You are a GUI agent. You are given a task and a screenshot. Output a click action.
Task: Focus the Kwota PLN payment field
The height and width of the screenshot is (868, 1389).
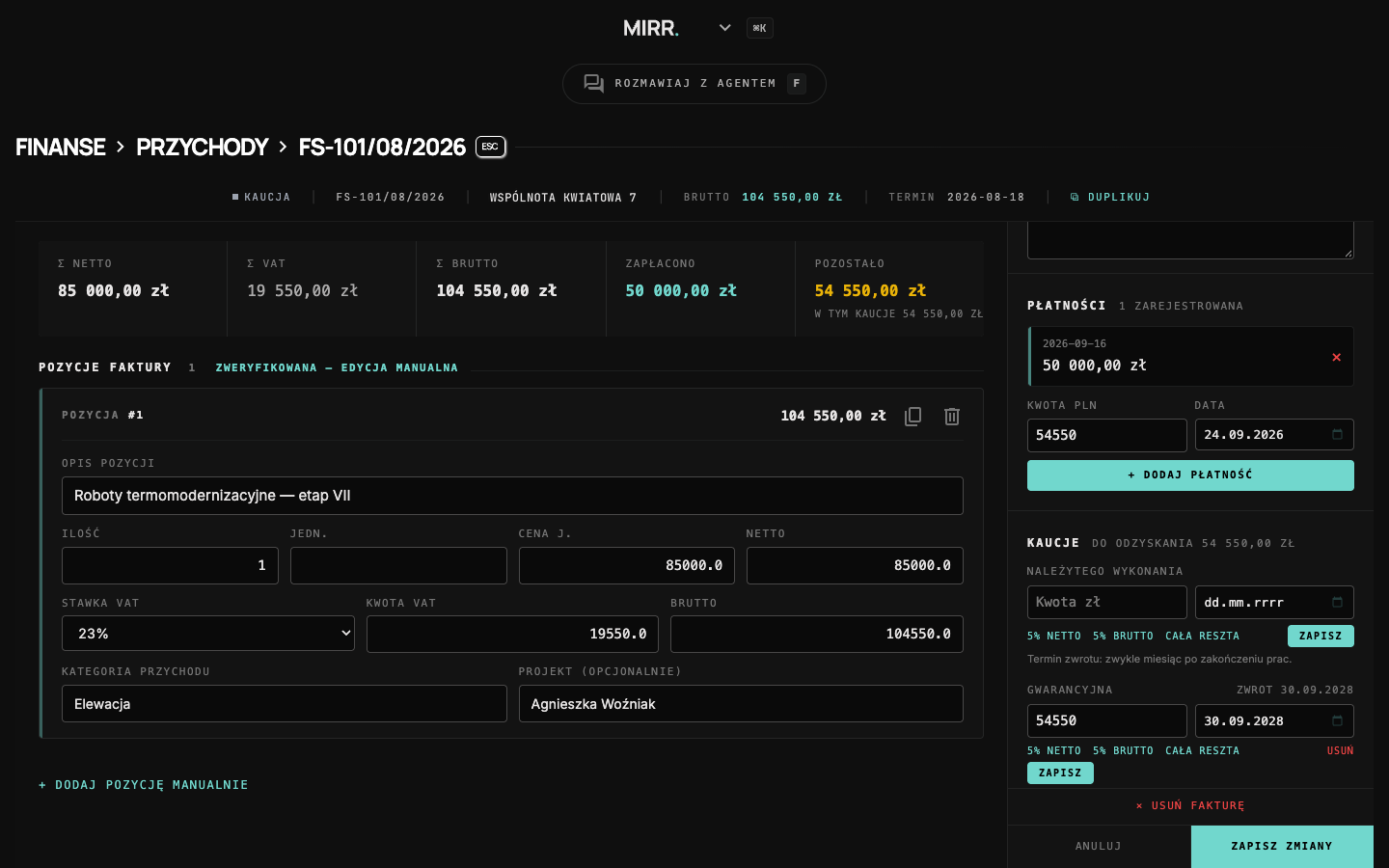pyautogui.click(x=1107, y=435)
